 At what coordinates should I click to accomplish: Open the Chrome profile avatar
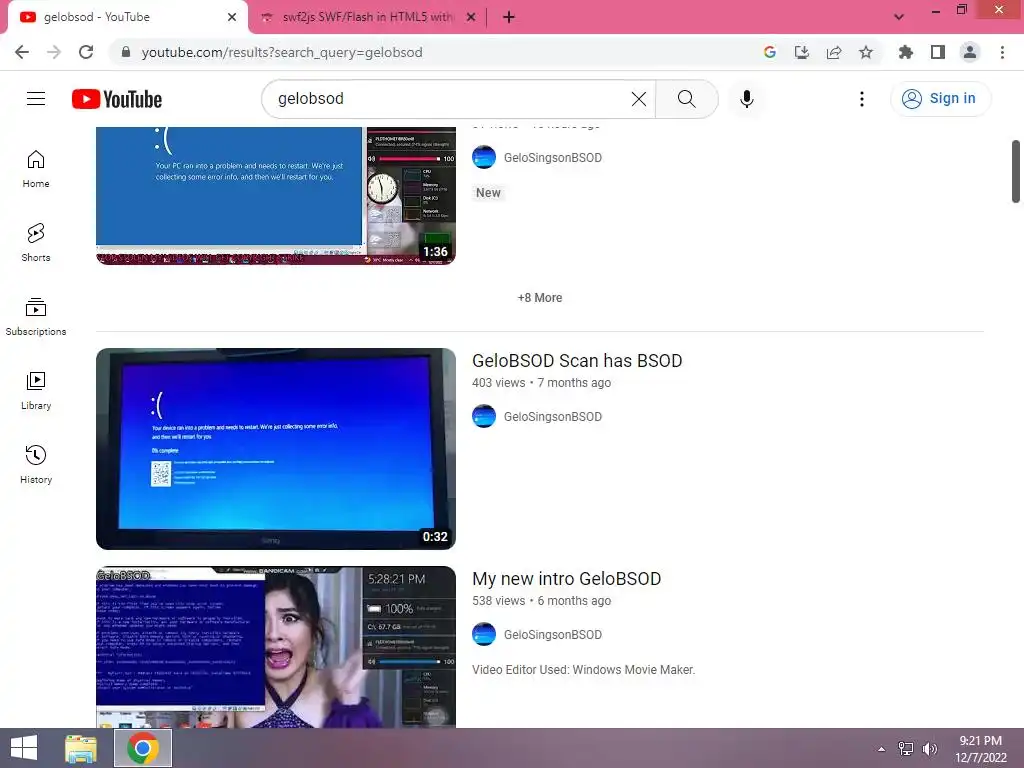(970, 52)
